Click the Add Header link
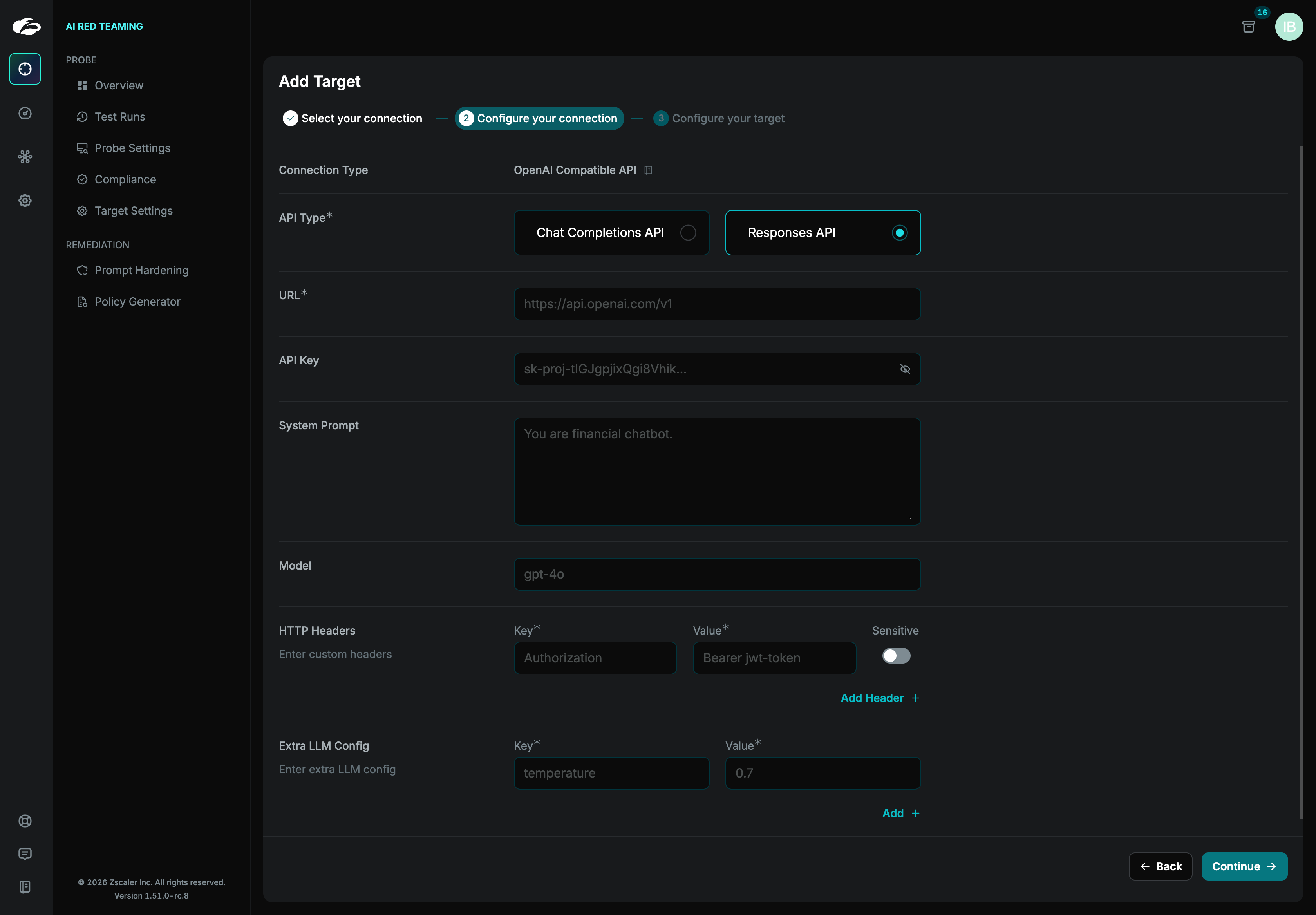Viewport: 1316px width, 915px height. (x=879, y=698)
